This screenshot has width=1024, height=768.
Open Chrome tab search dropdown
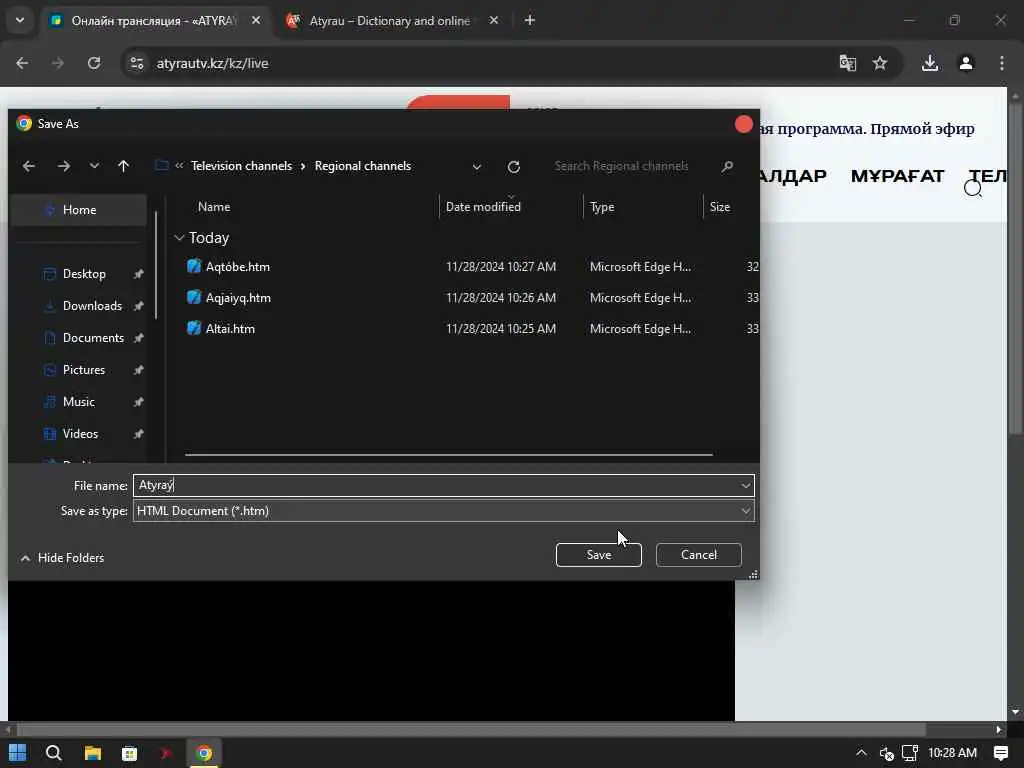pos(20,20)
